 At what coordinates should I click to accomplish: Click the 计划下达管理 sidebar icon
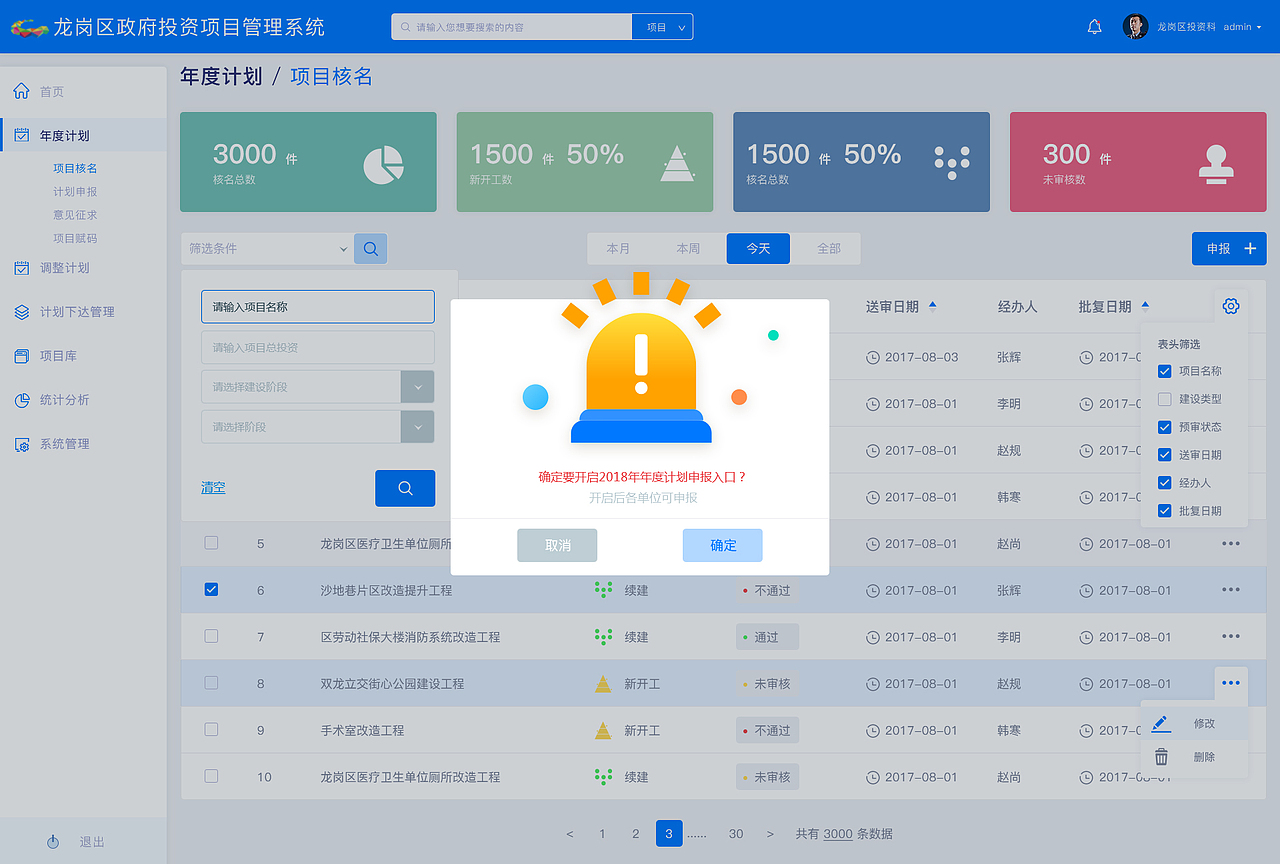pos(22,311)
